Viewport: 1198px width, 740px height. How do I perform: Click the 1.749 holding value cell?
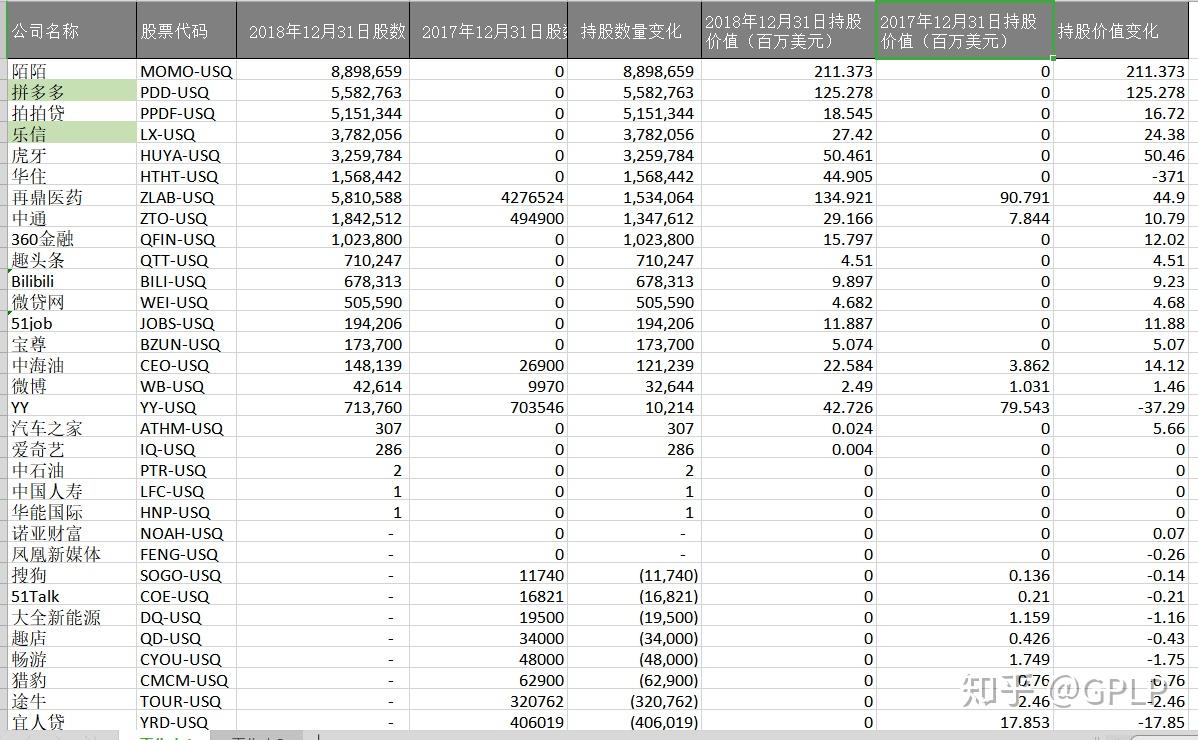(964, 659)
